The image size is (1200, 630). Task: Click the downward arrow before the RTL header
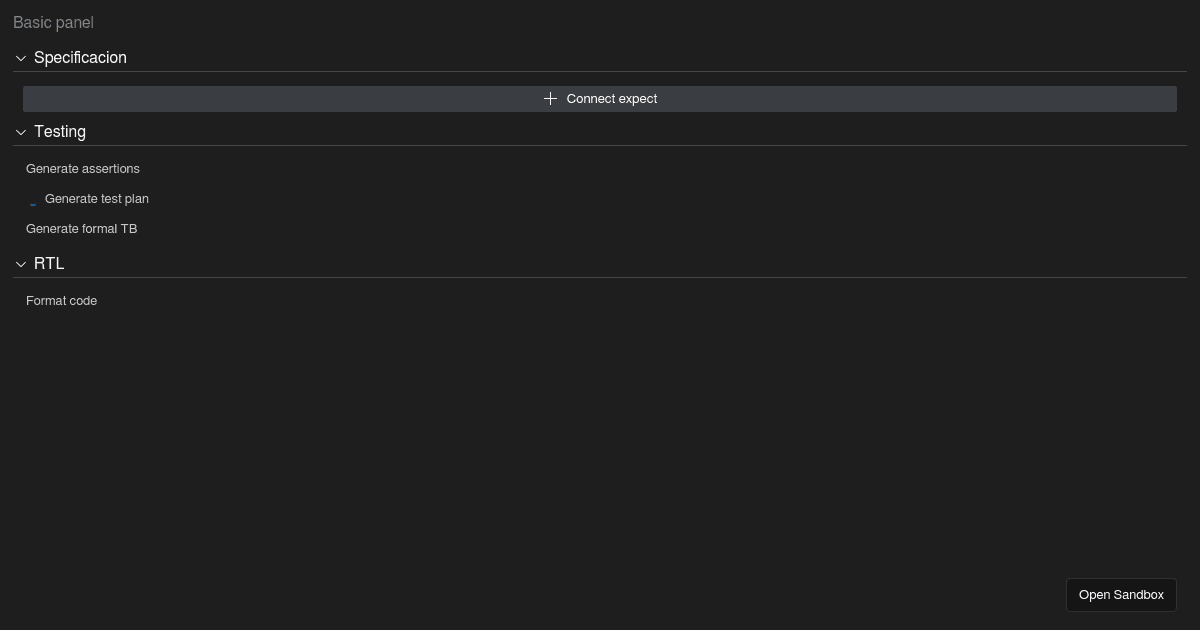(x=20, y=264)
